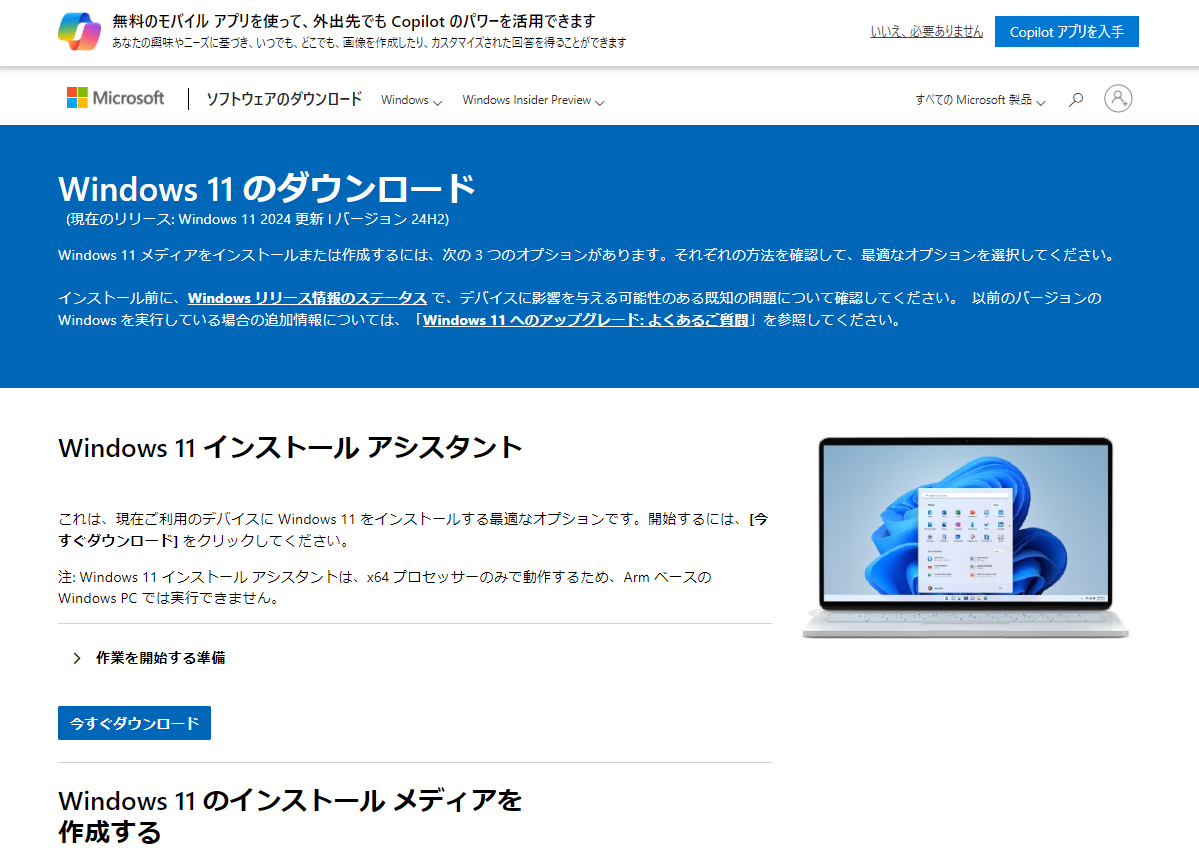Click the ソフトウェアのダウンロード link
The image size is (1199, 852).
(284, 99)
